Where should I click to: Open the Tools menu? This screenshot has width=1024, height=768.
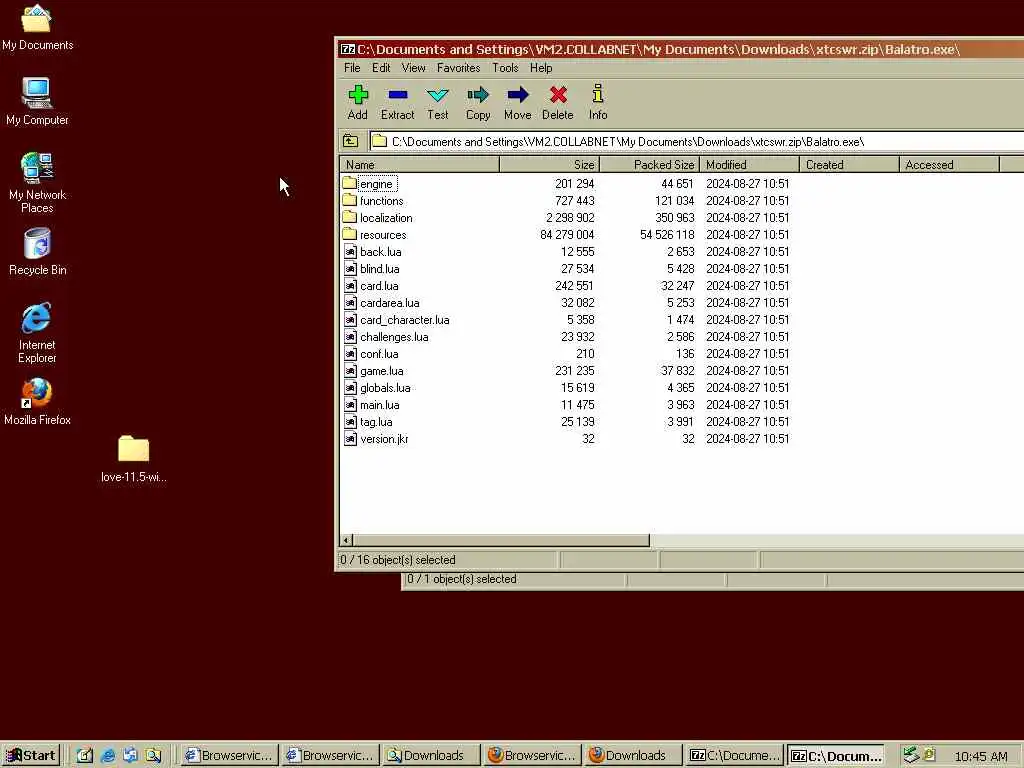[505, 68]
